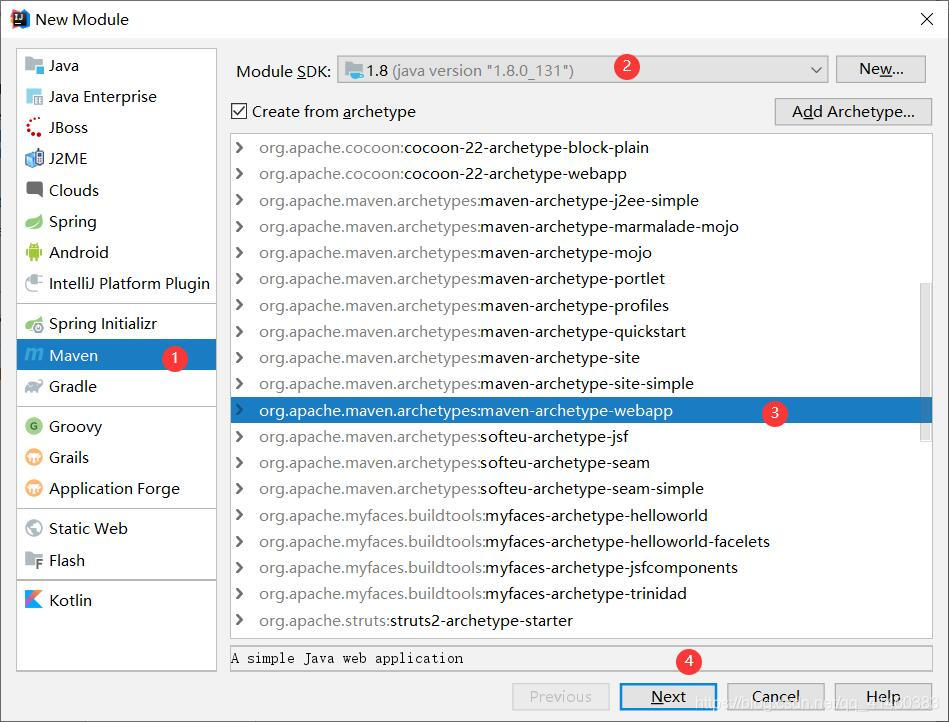This screenshot has width=949, height=722.
Task: Click the Add Archetype... button
Action: tap(853, 112)
